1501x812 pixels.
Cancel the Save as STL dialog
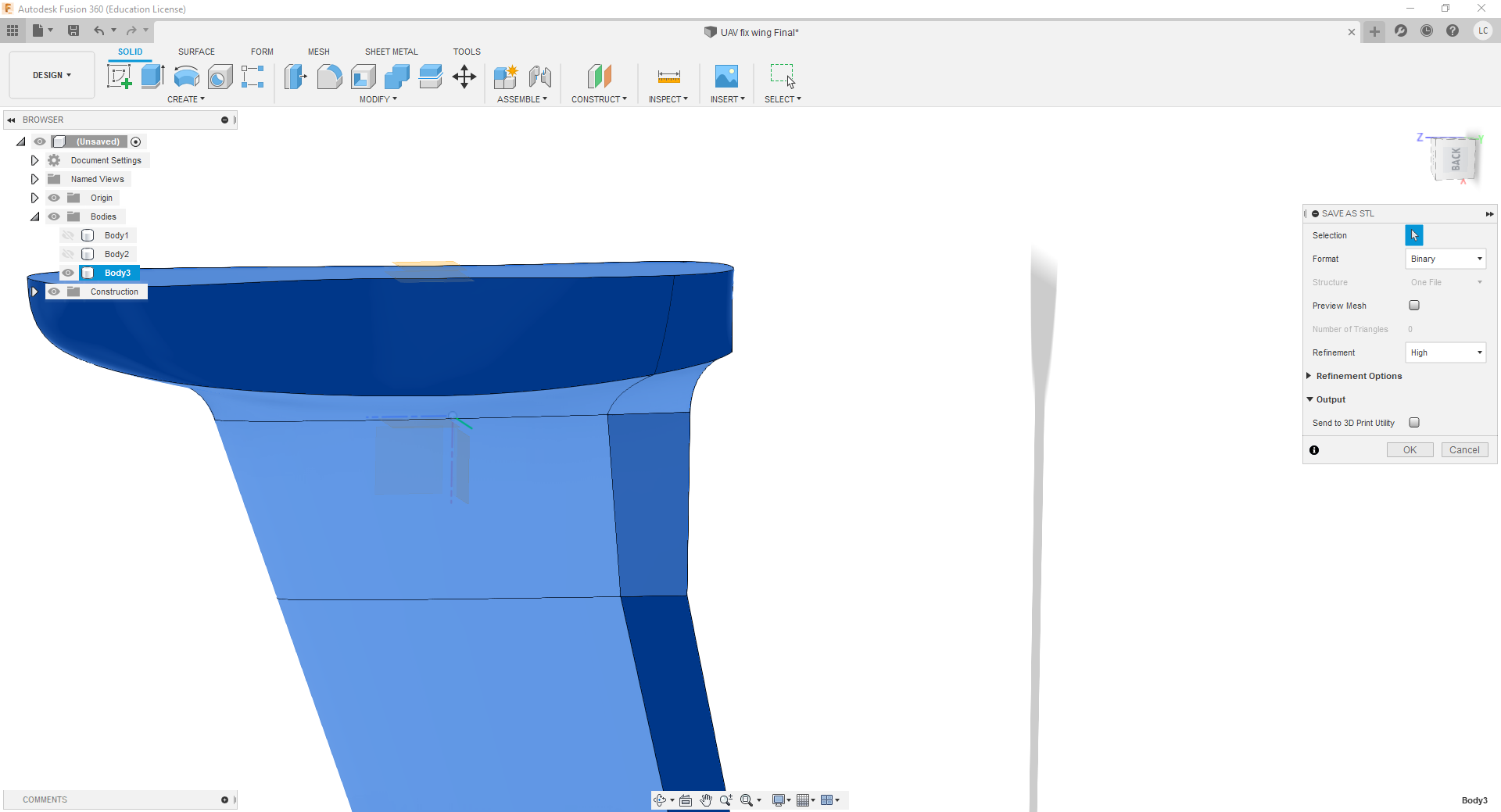(1464, 450)
